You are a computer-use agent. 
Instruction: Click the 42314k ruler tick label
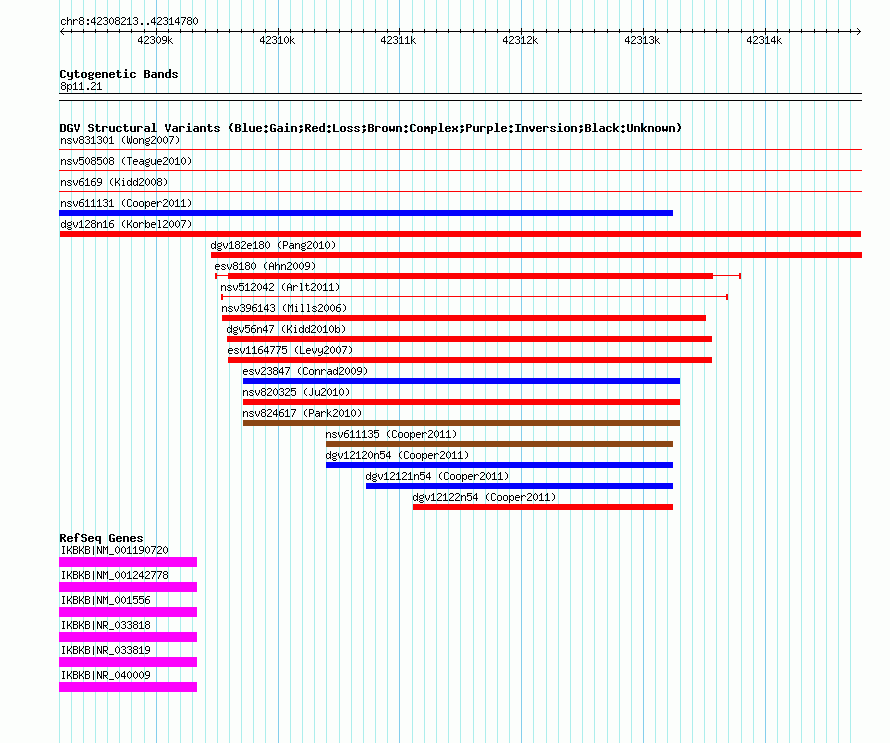click(764, 40)
